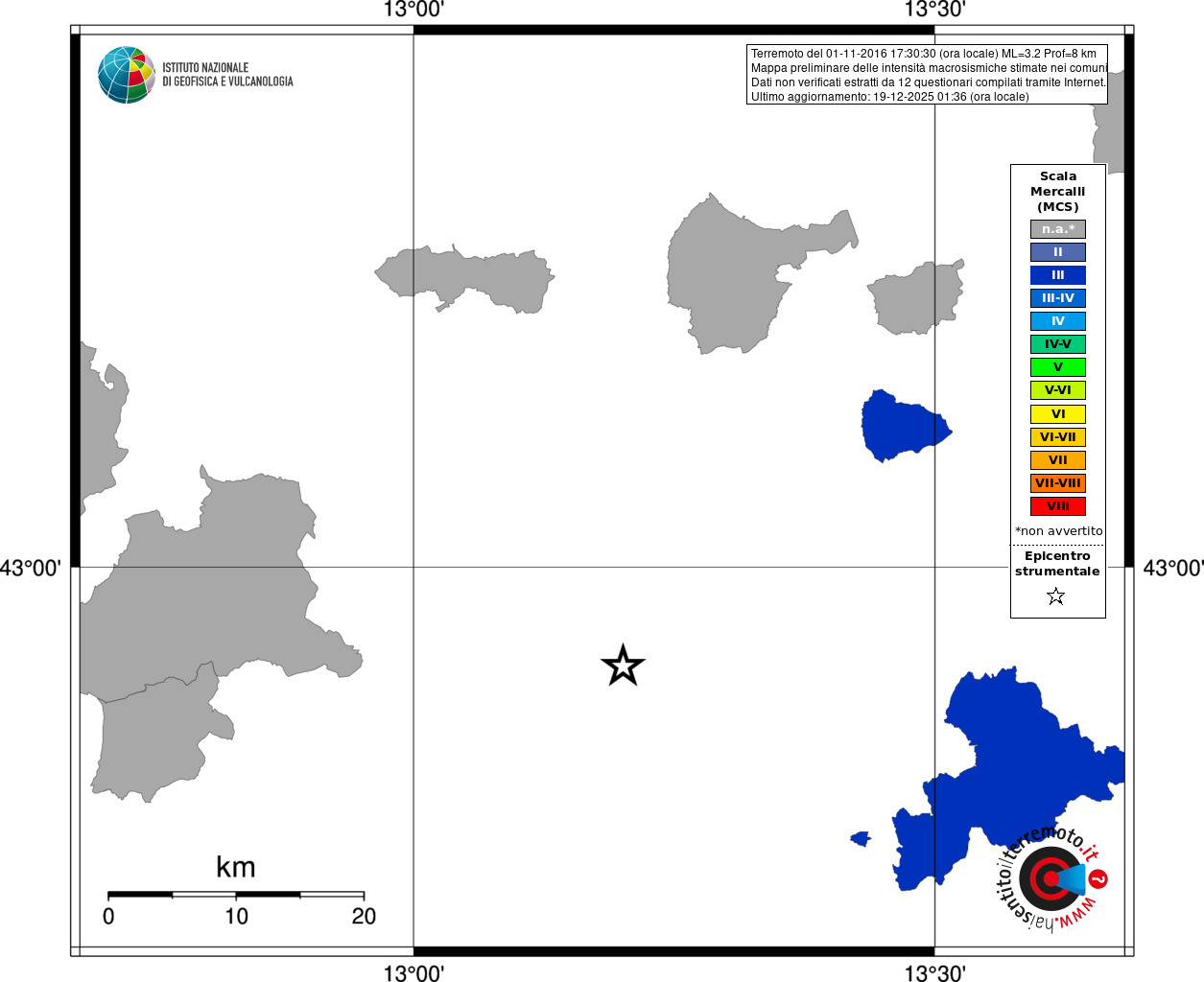
Task: Select the n.a.* gray legend swatch
Action: [1058, 229]
